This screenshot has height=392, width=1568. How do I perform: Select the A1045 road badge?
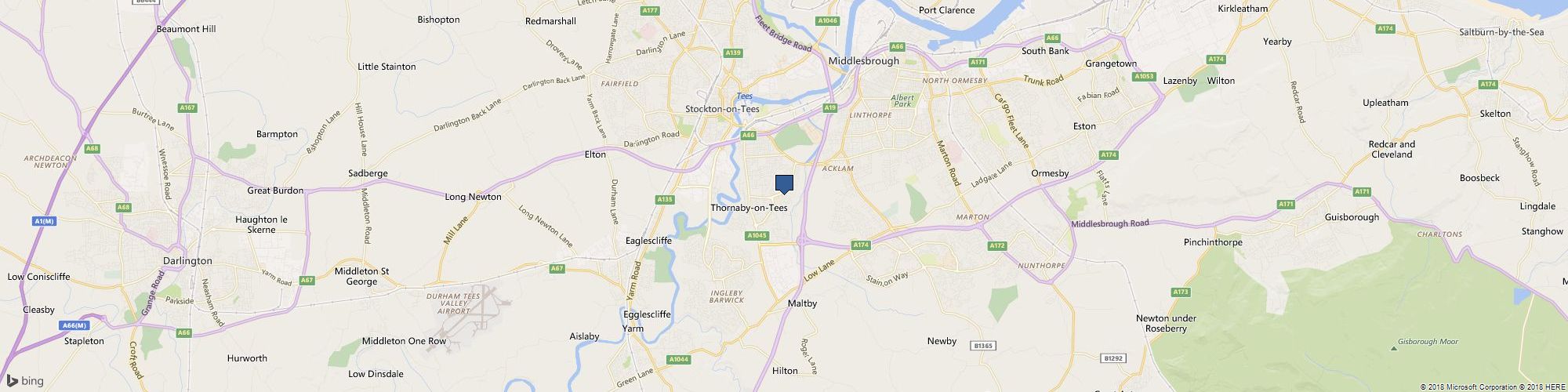coord(757,235)
